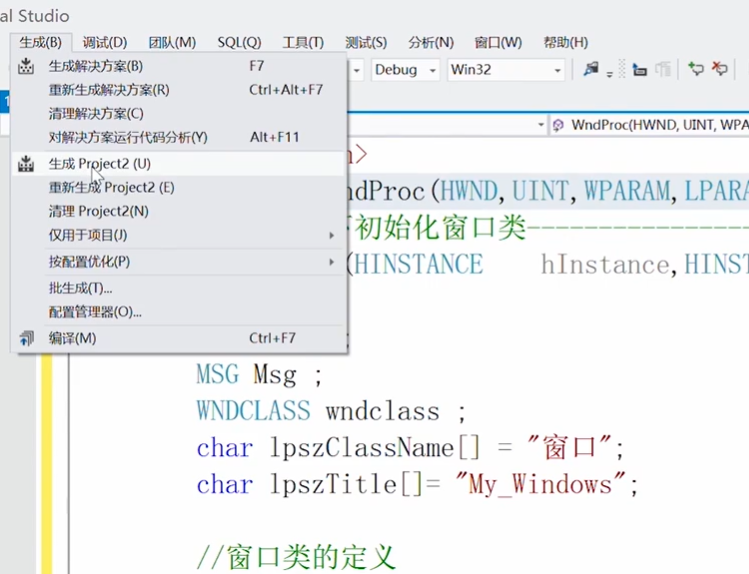This screenshot has height=574, width=749.
Task: Click the WndProc function icon in navigation bar
Action: [x=557, y=126]
